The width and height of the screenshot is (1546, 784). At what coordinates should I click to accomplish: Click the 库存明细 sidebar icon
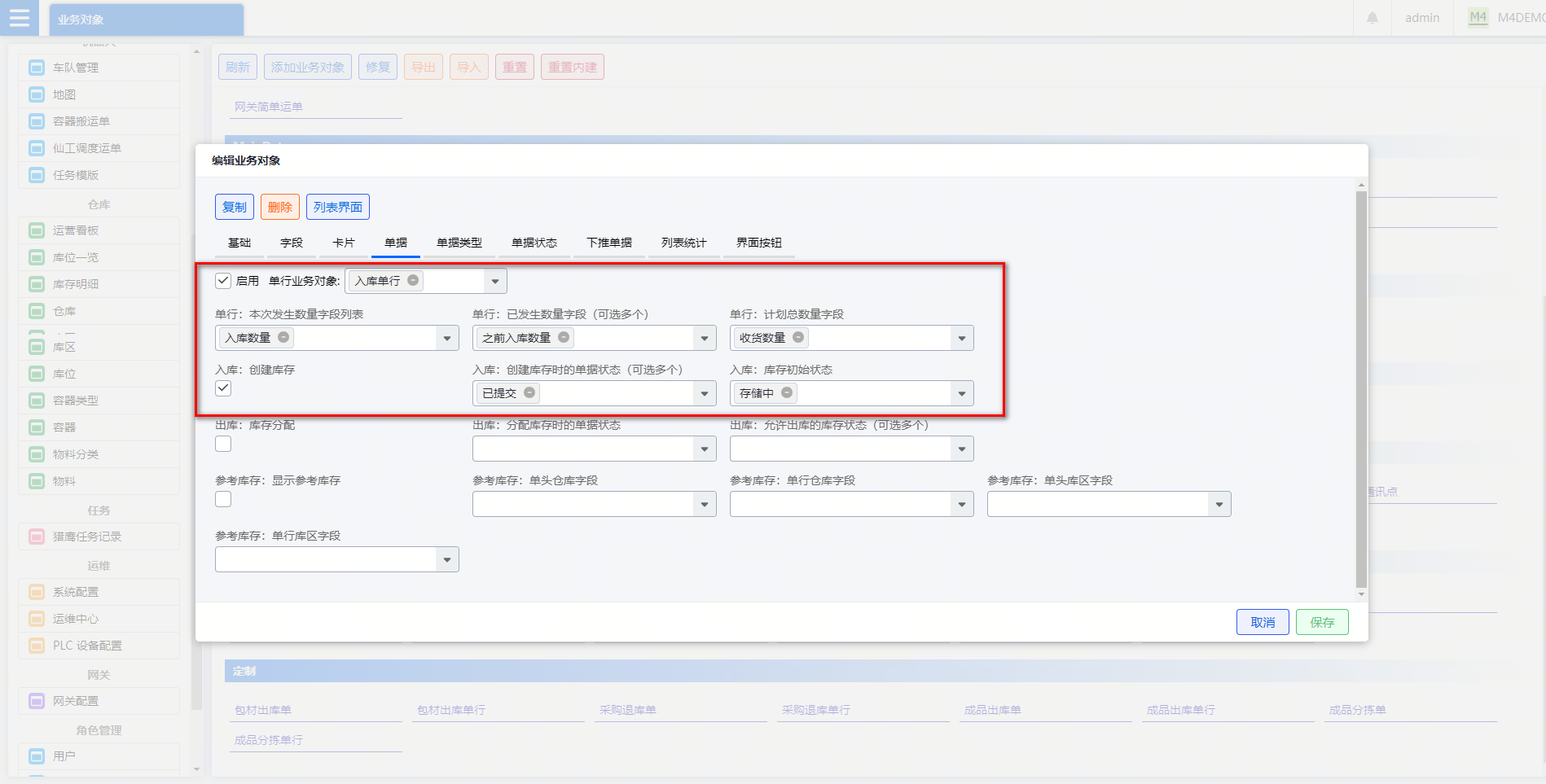coord(37,284)
